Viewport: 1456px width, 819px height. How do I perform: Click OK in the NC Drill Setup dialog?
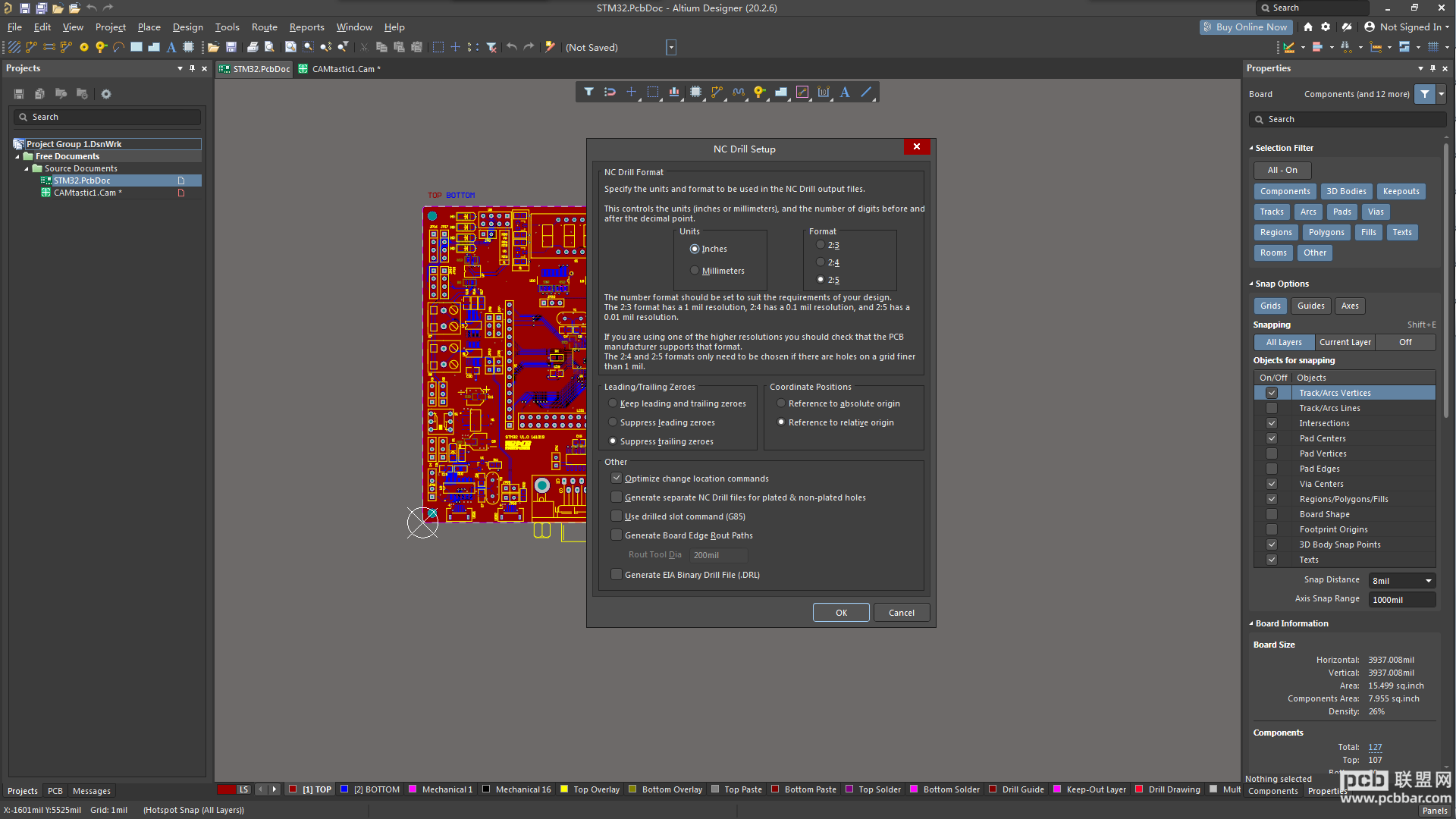click(841, 613)
